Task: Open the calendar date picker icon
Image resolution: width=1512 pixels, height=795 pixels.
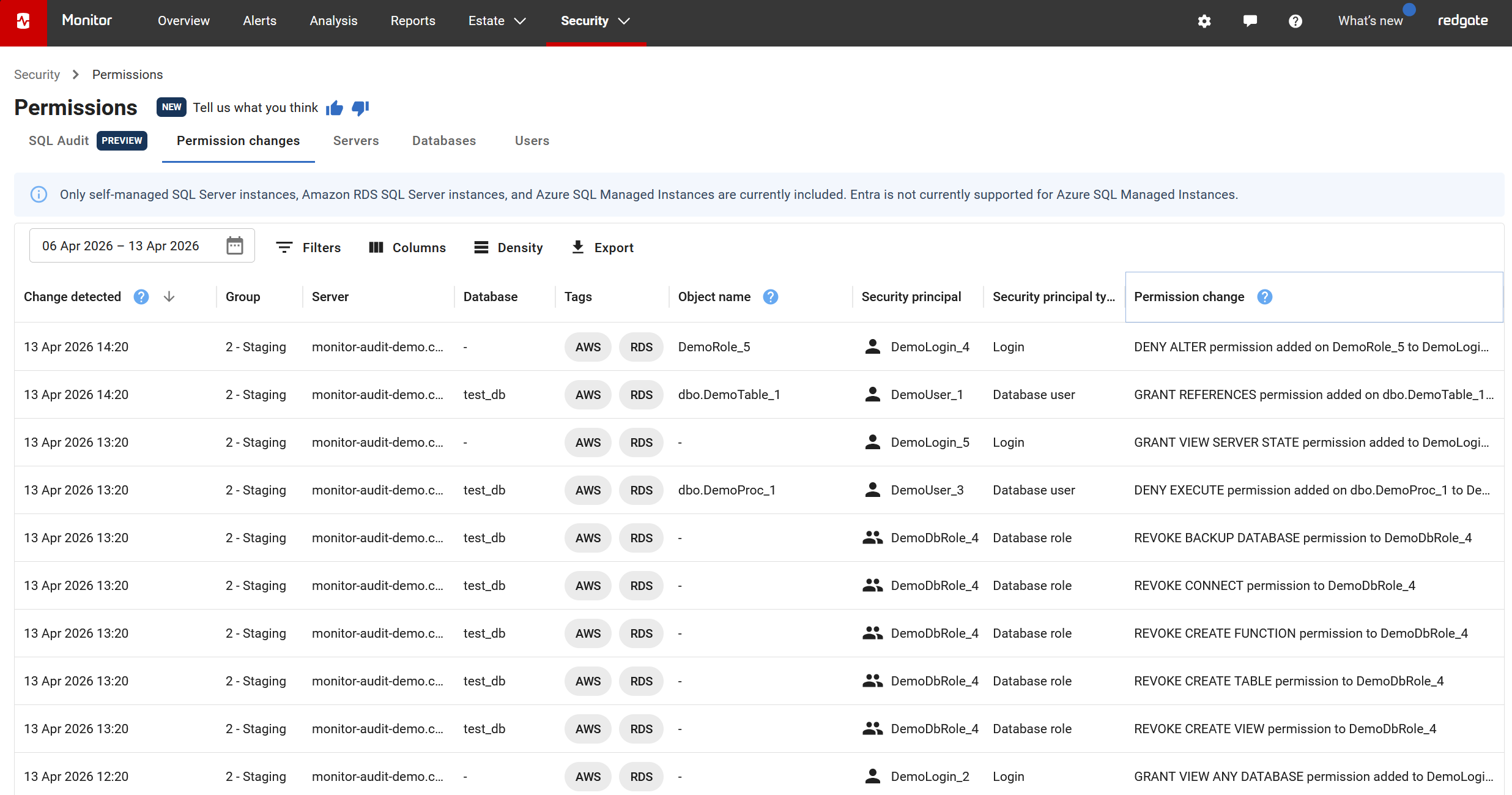Action: [235, 246]
